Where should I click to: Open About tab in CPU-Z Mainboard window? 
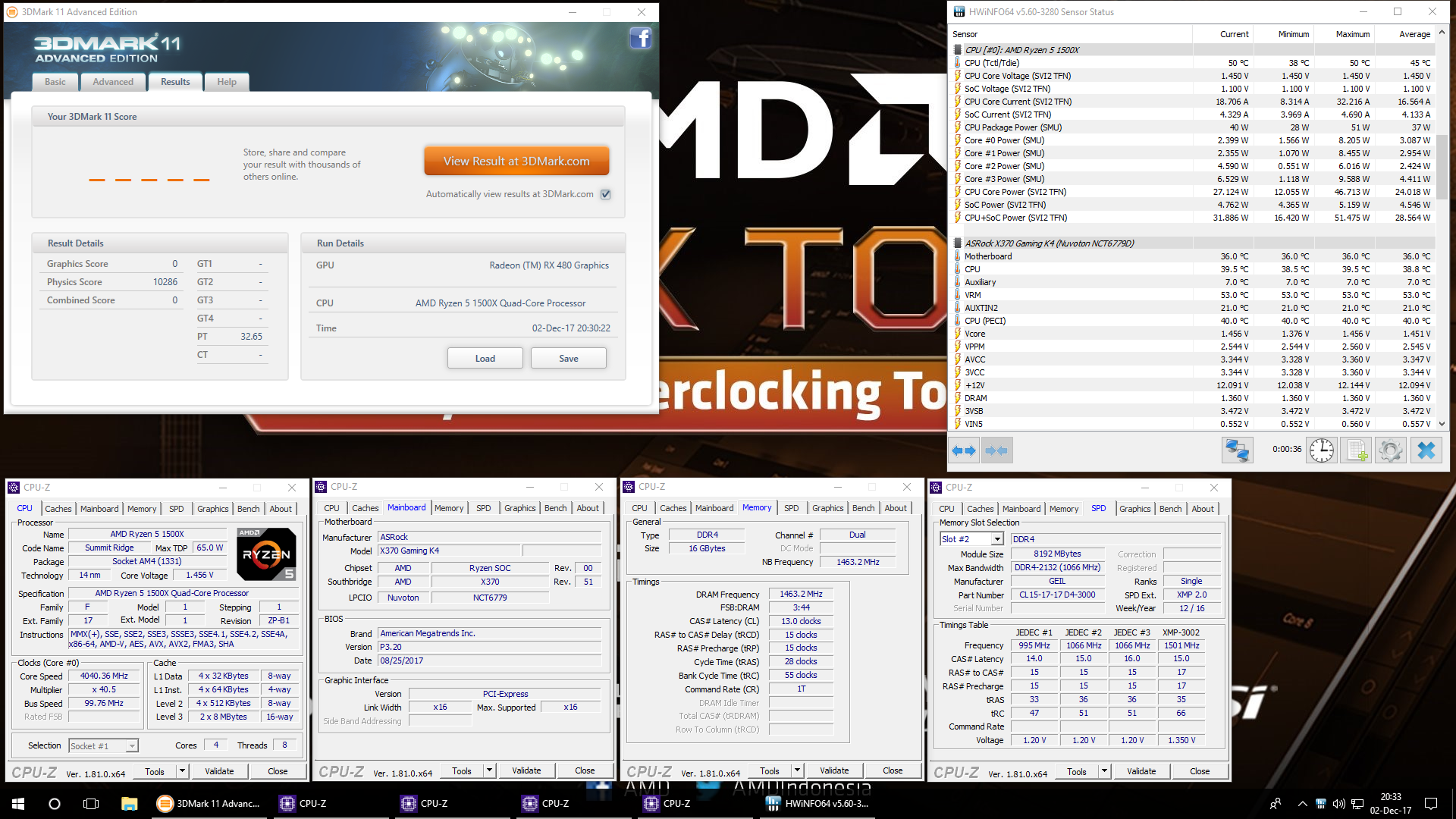[x=588, y=508]
